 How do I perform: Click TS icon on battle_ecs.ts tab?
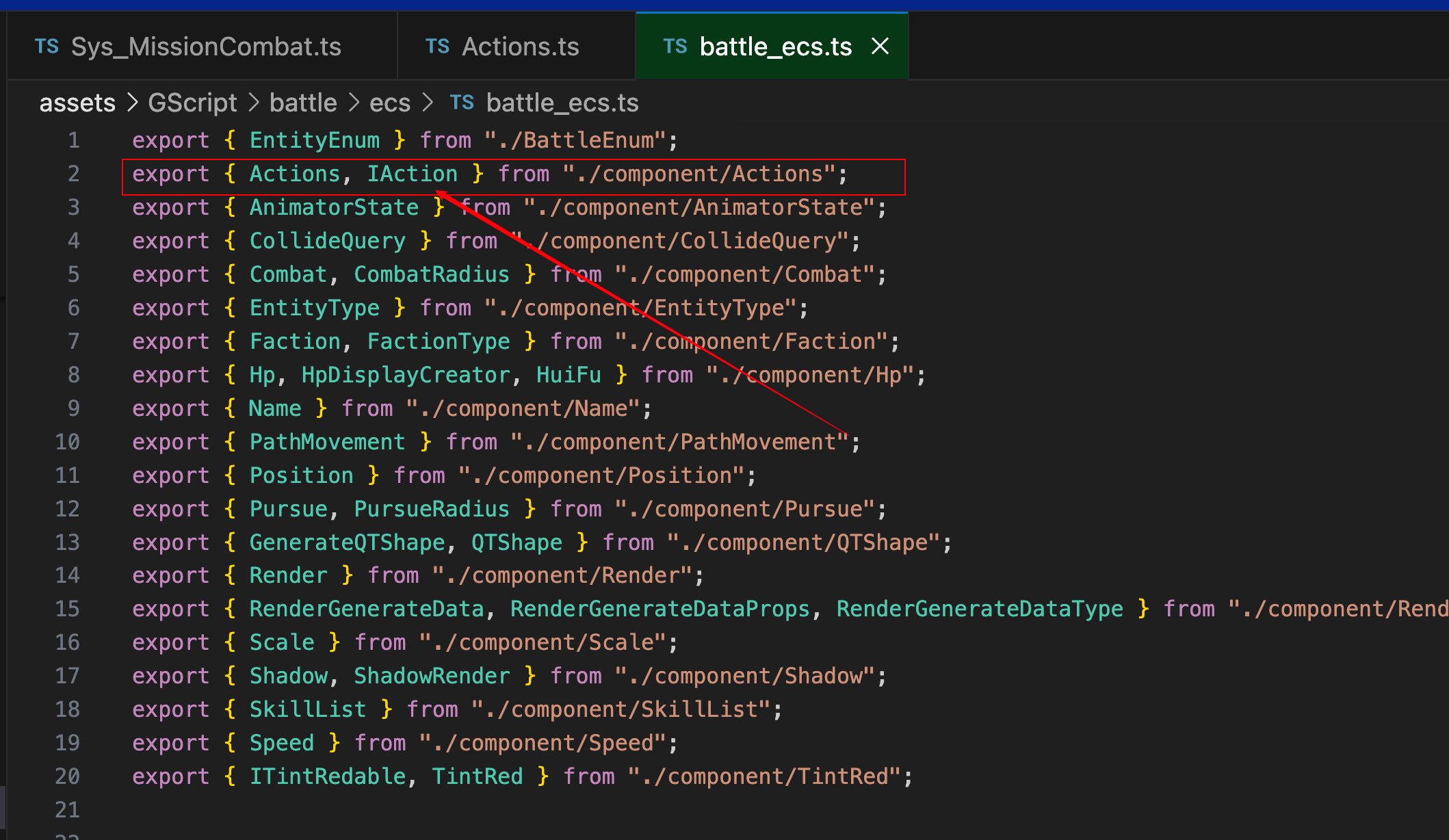click(x=675, y=47)
